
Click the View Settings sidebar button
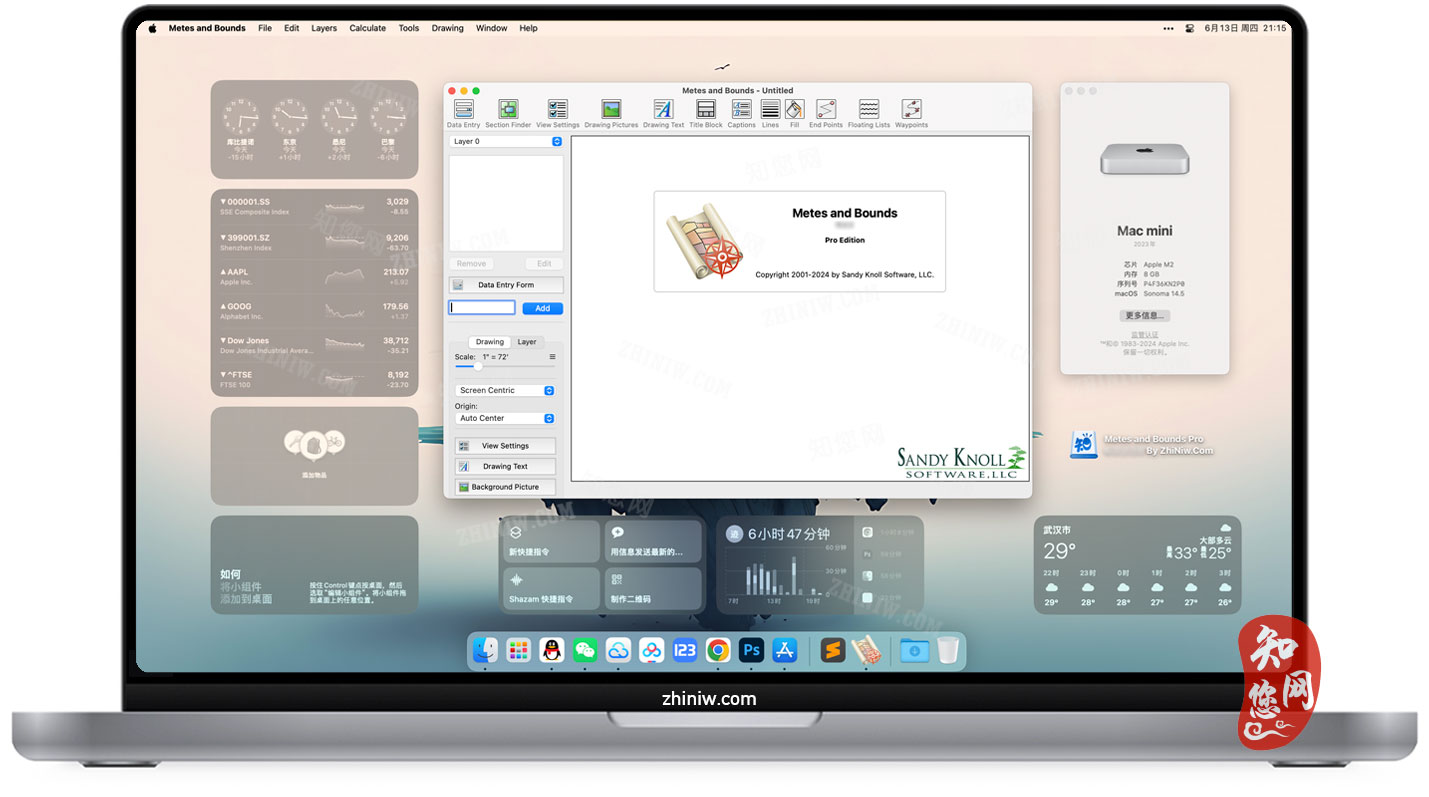tap(505, 446)
